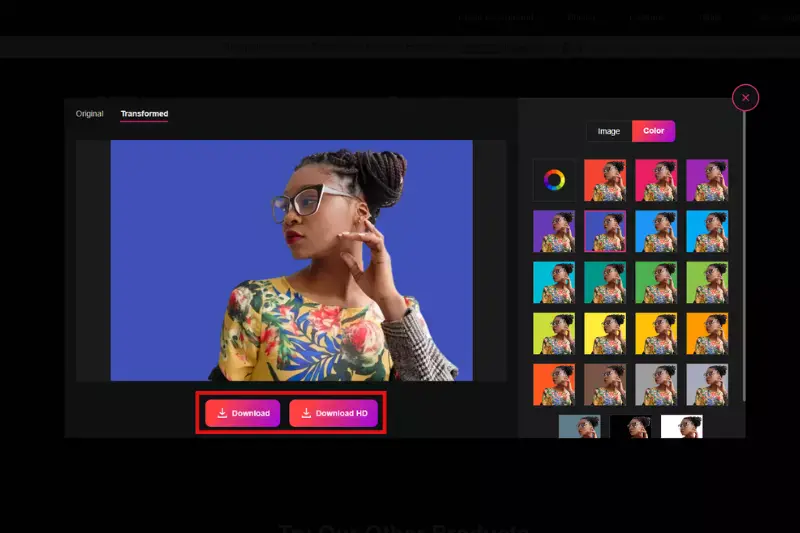Pick the highlighted indigo blue swatch
Screen dimensions: 800x533
(605, 231)
